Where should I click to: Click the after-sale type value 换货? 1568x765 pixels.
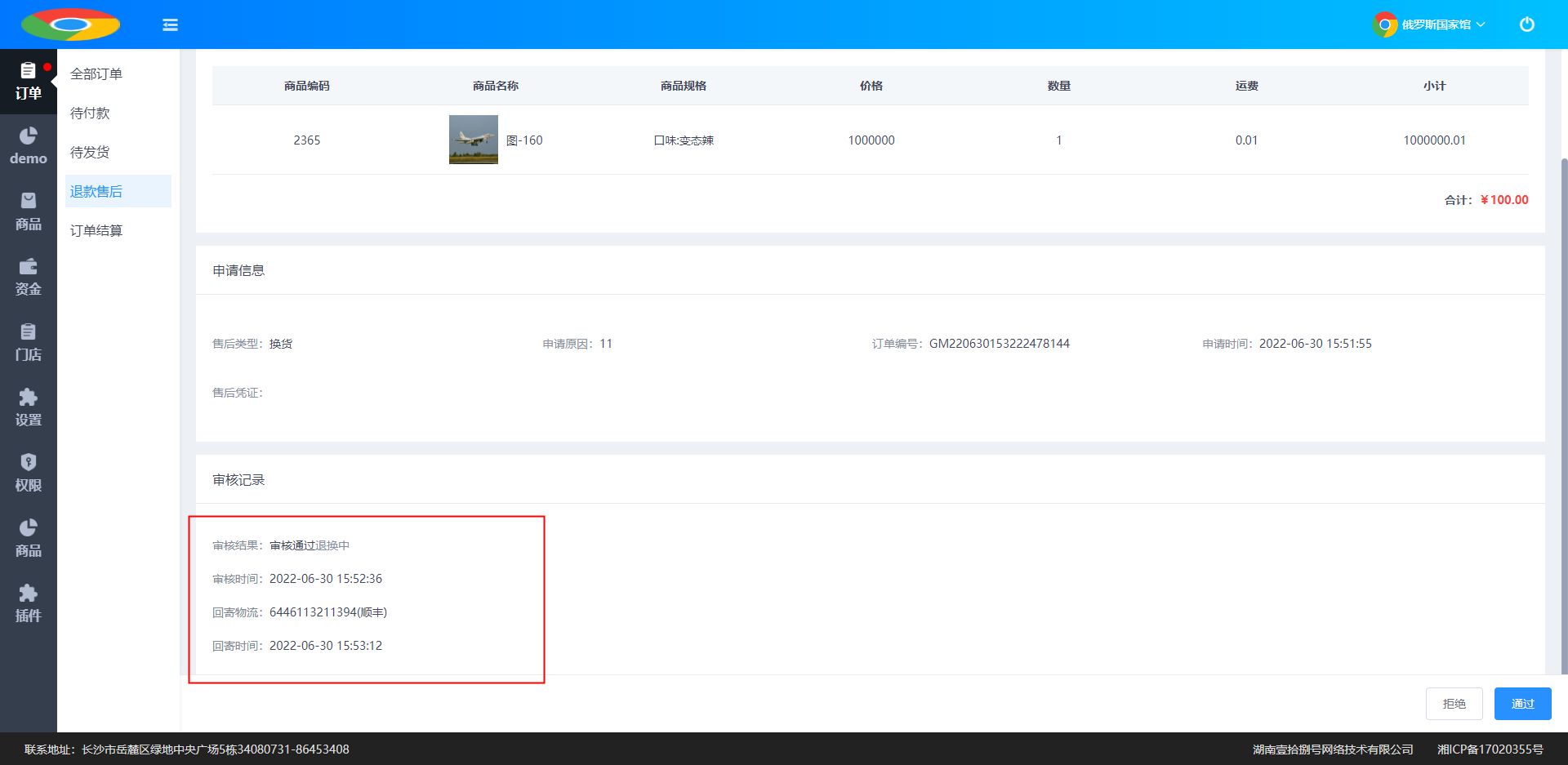click(281, 344)
